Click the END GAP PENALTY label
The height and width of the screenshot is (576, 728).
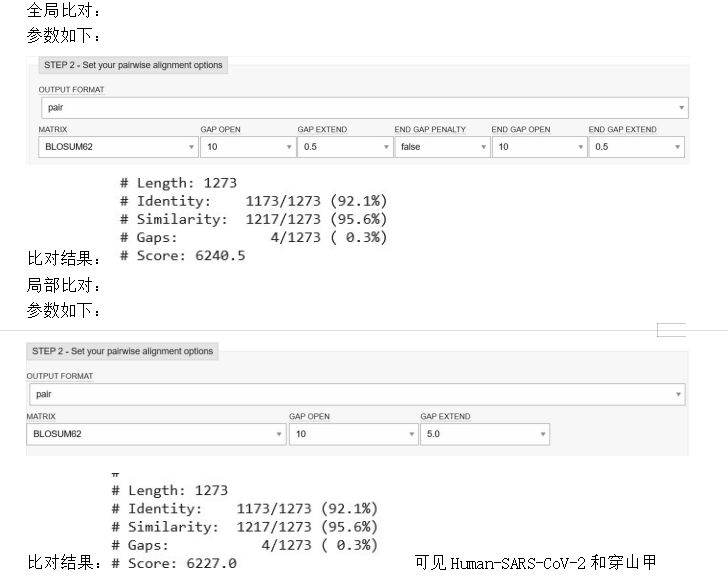(x=430, y=129)
